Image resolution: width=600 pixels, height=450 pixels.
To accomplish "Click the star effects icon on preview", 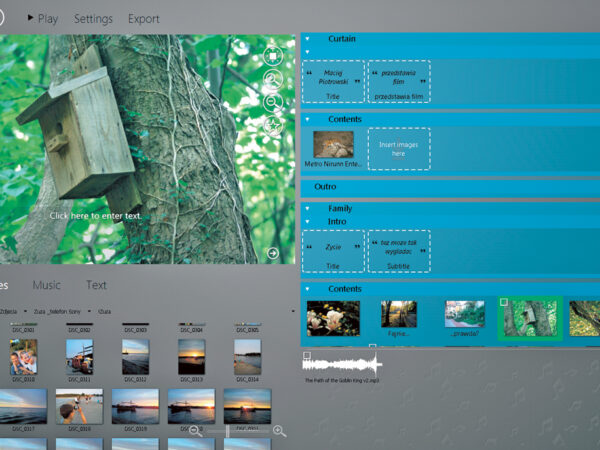I will [x=272, y=124].
